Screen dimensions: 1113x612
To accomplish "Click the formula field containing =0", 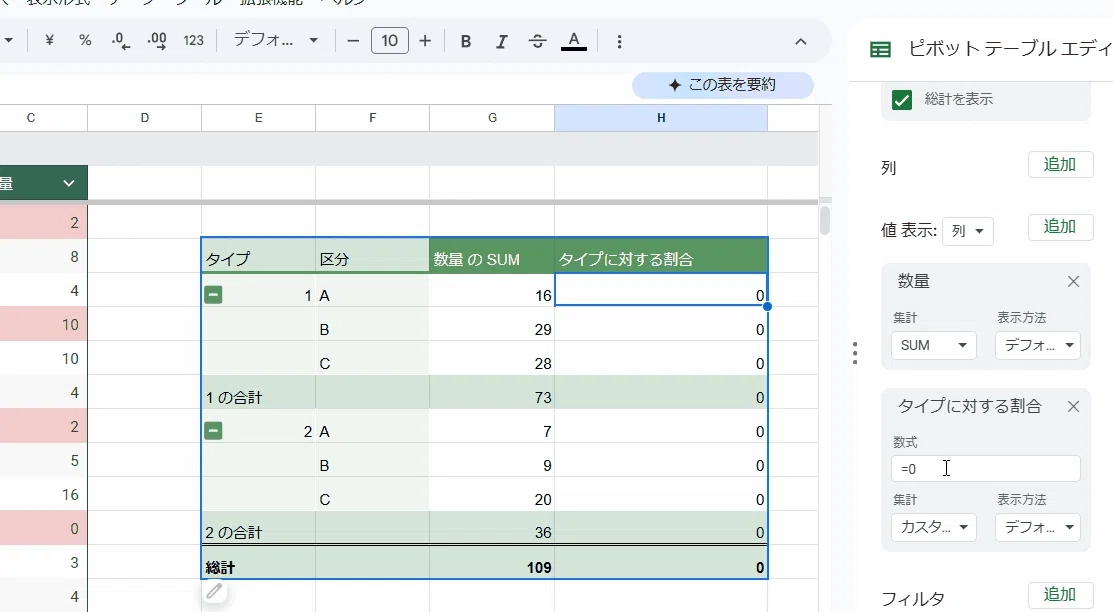I will click(x=986, y=469).
